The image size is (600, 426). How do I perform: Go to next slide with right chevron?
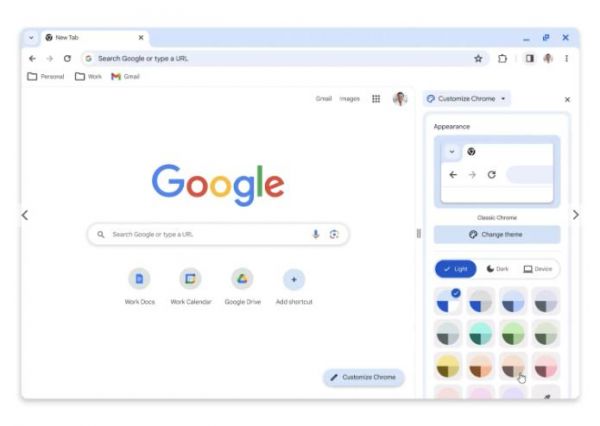[x=576, y=215]
